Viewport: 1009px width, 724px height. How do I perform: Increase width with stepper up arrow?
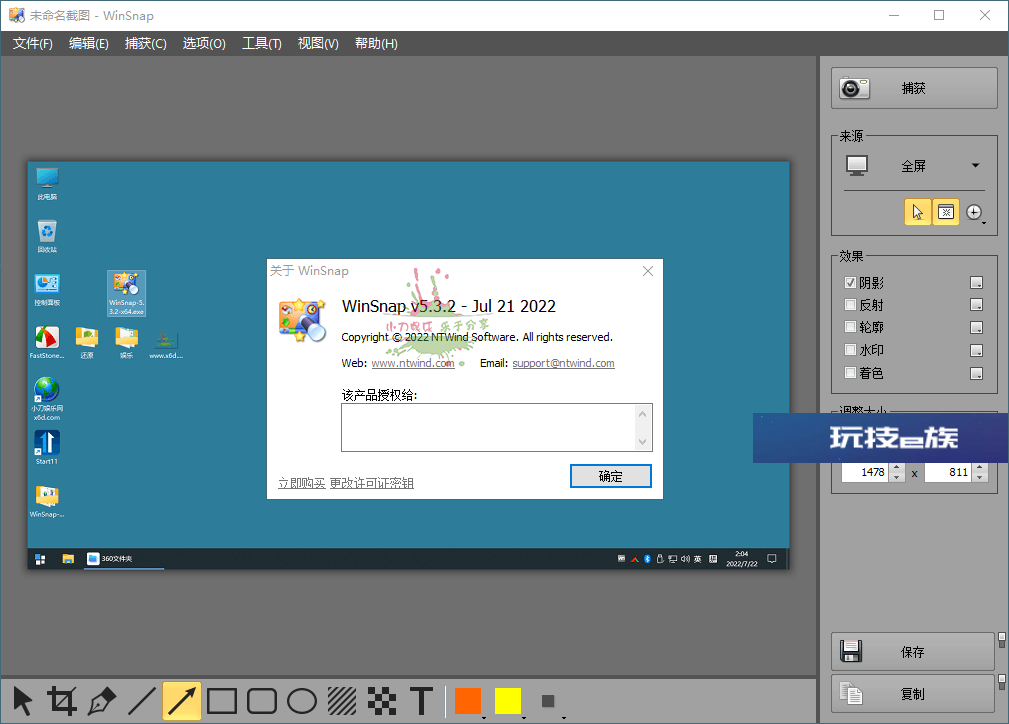click(898, 468)
